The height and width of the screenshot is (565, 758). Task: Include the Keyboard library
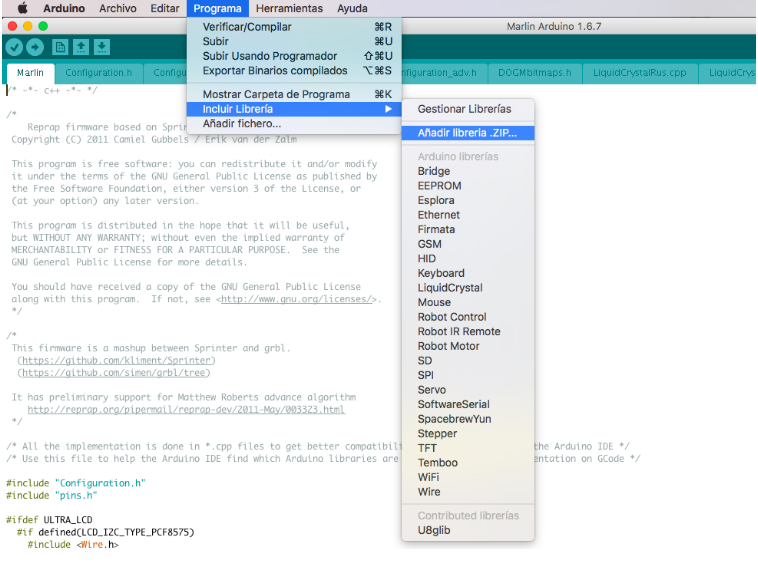[467, 273]
